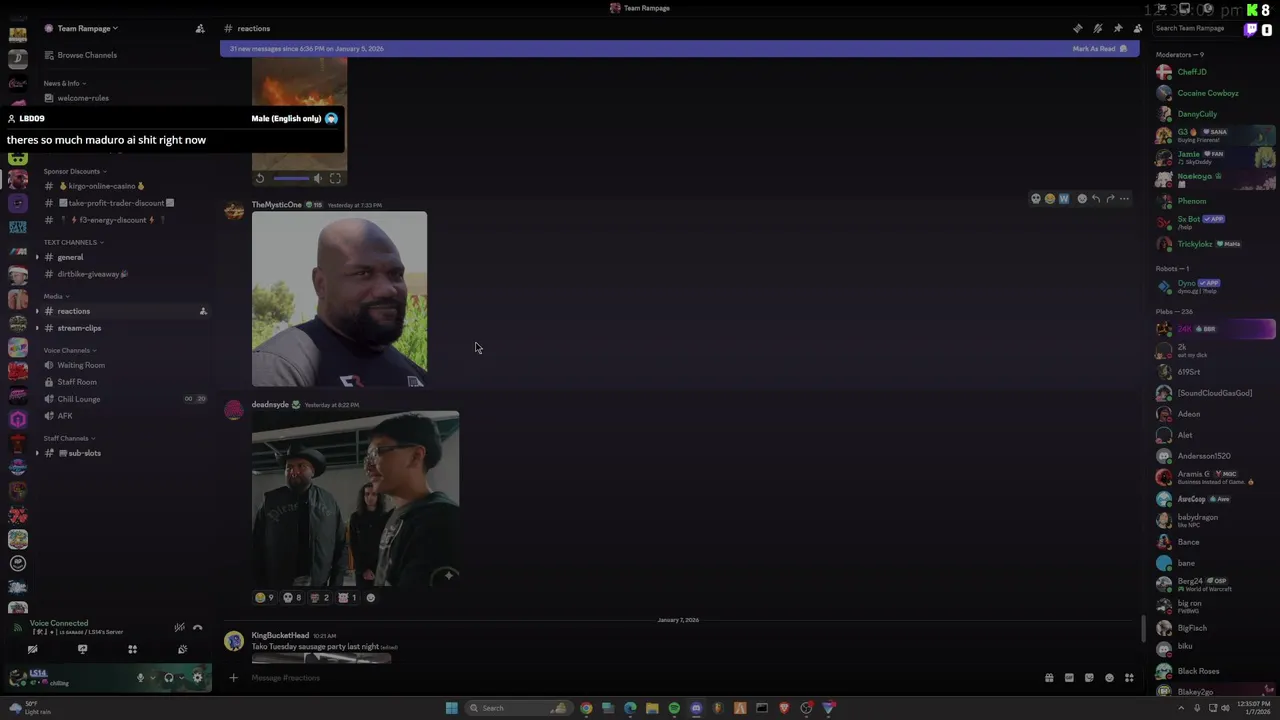Viewport: 1280px width, 720px height.
Task: Open TheMysticOne's bald man image
Action: 339,299
